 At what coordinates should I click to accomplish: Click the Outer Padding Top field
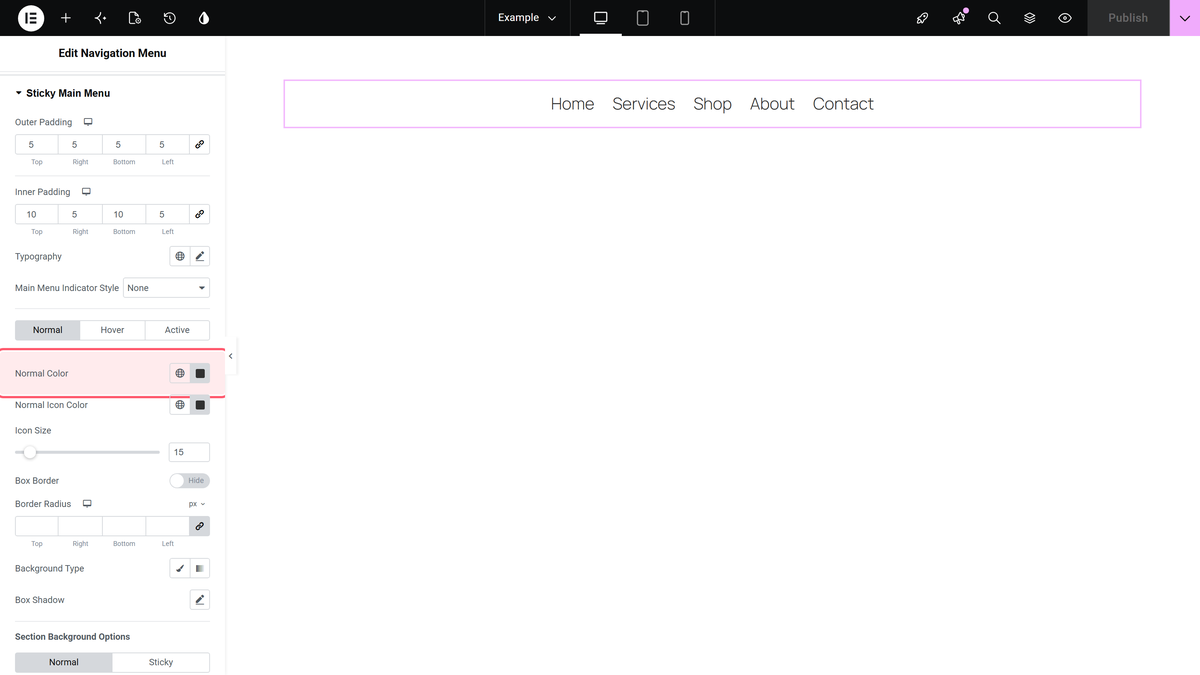point(37,145)
